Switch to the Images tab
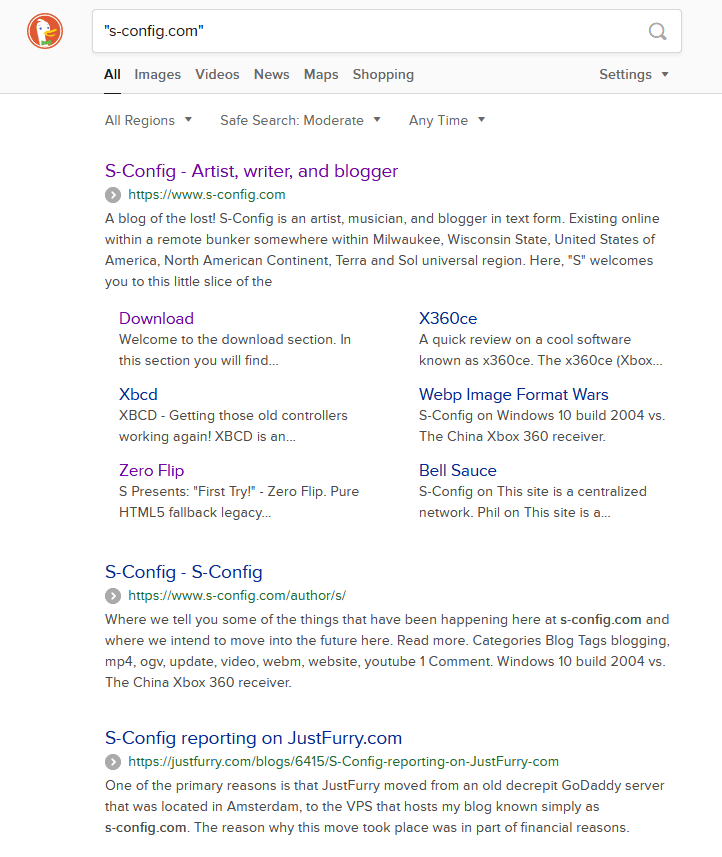The width and height of the screenshot is (722, 857). point(157,74)
